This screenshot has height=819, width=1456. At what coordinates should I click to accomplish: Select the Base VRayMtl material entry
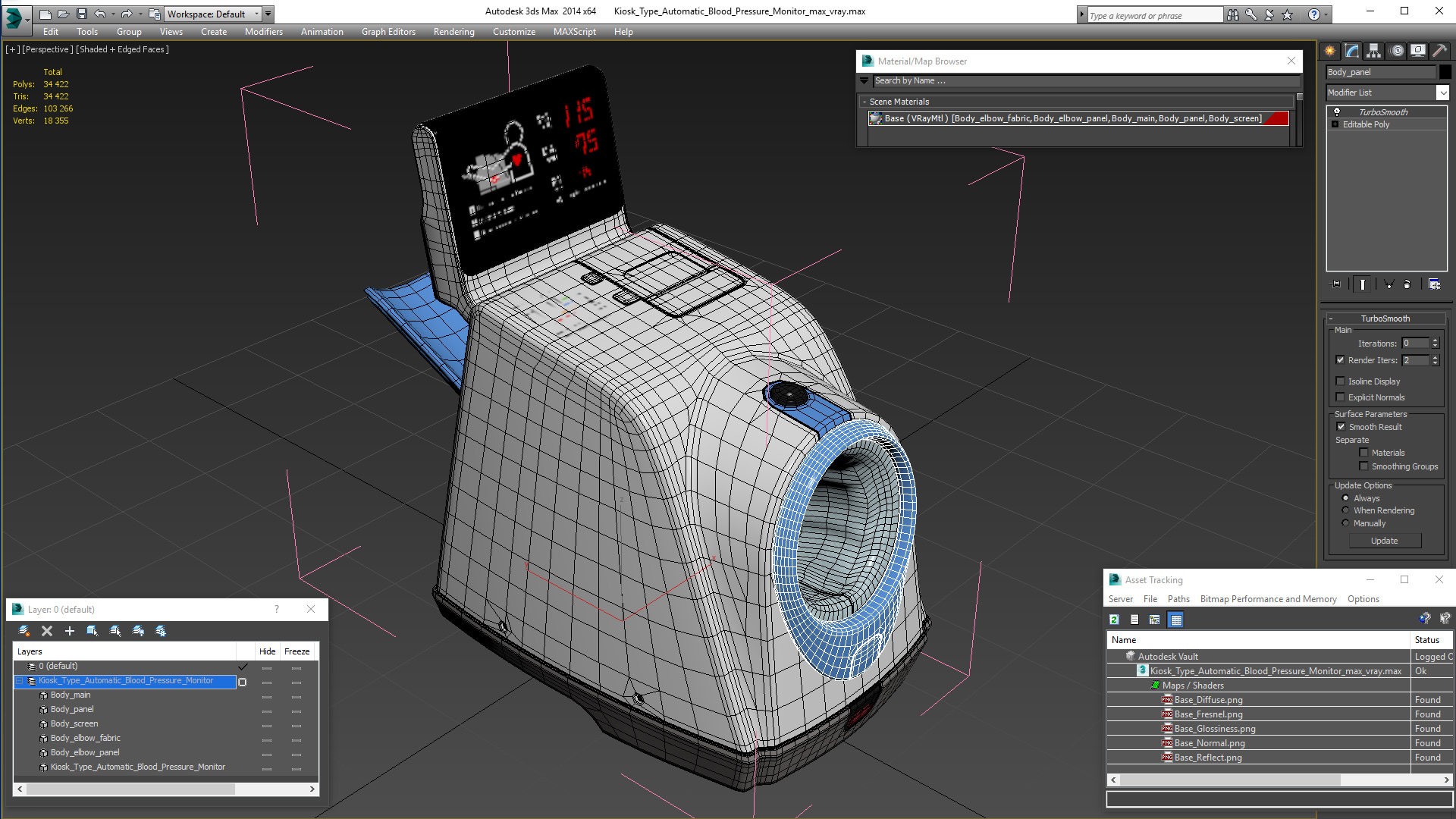click(1078, 118)
